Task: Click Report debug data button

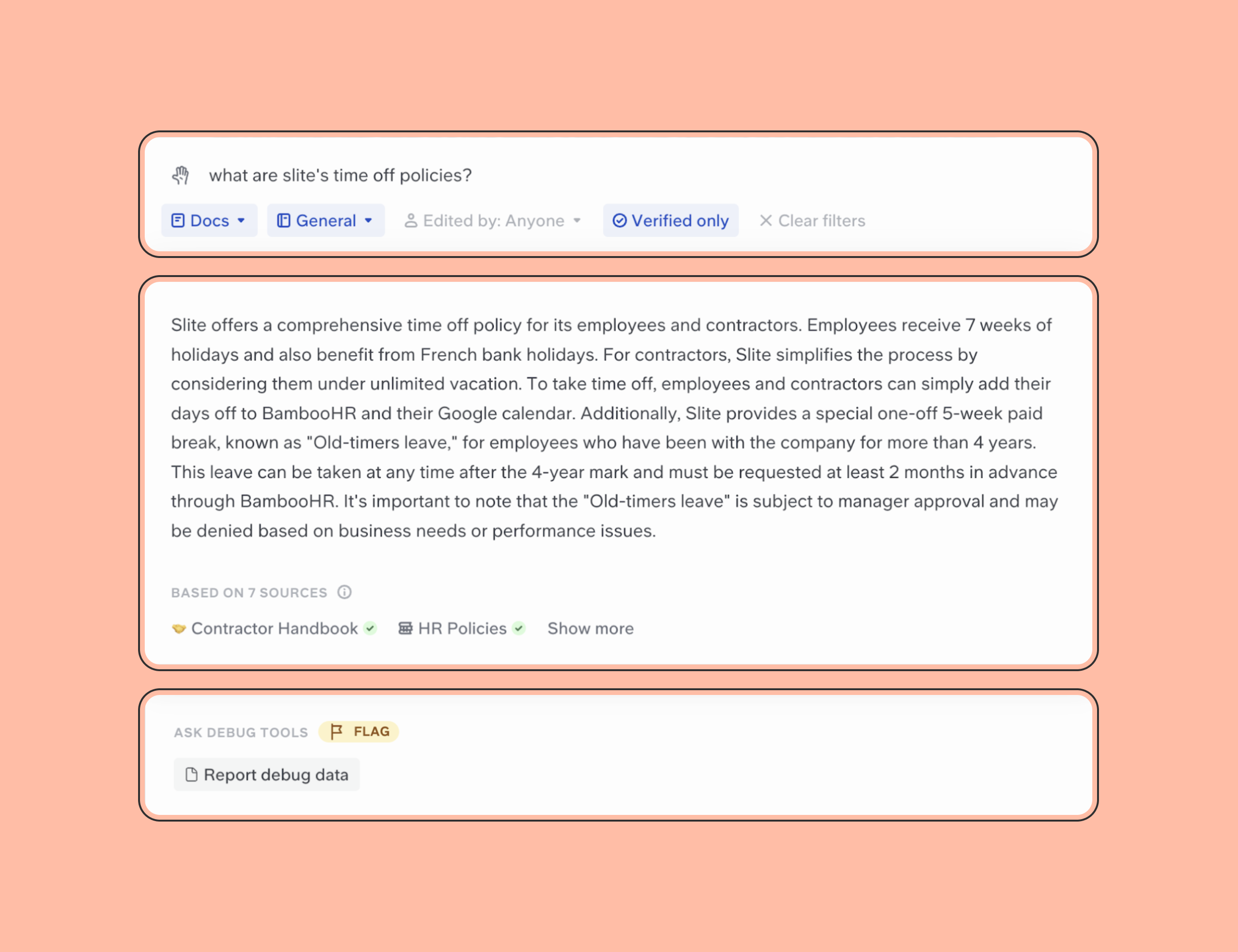Action: click(266, 774)
